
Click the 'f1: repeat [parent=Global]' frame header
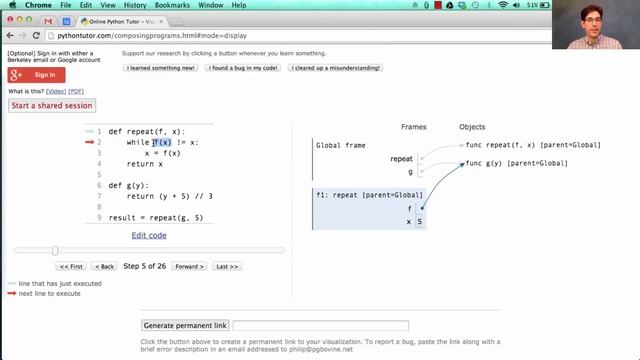369,195
